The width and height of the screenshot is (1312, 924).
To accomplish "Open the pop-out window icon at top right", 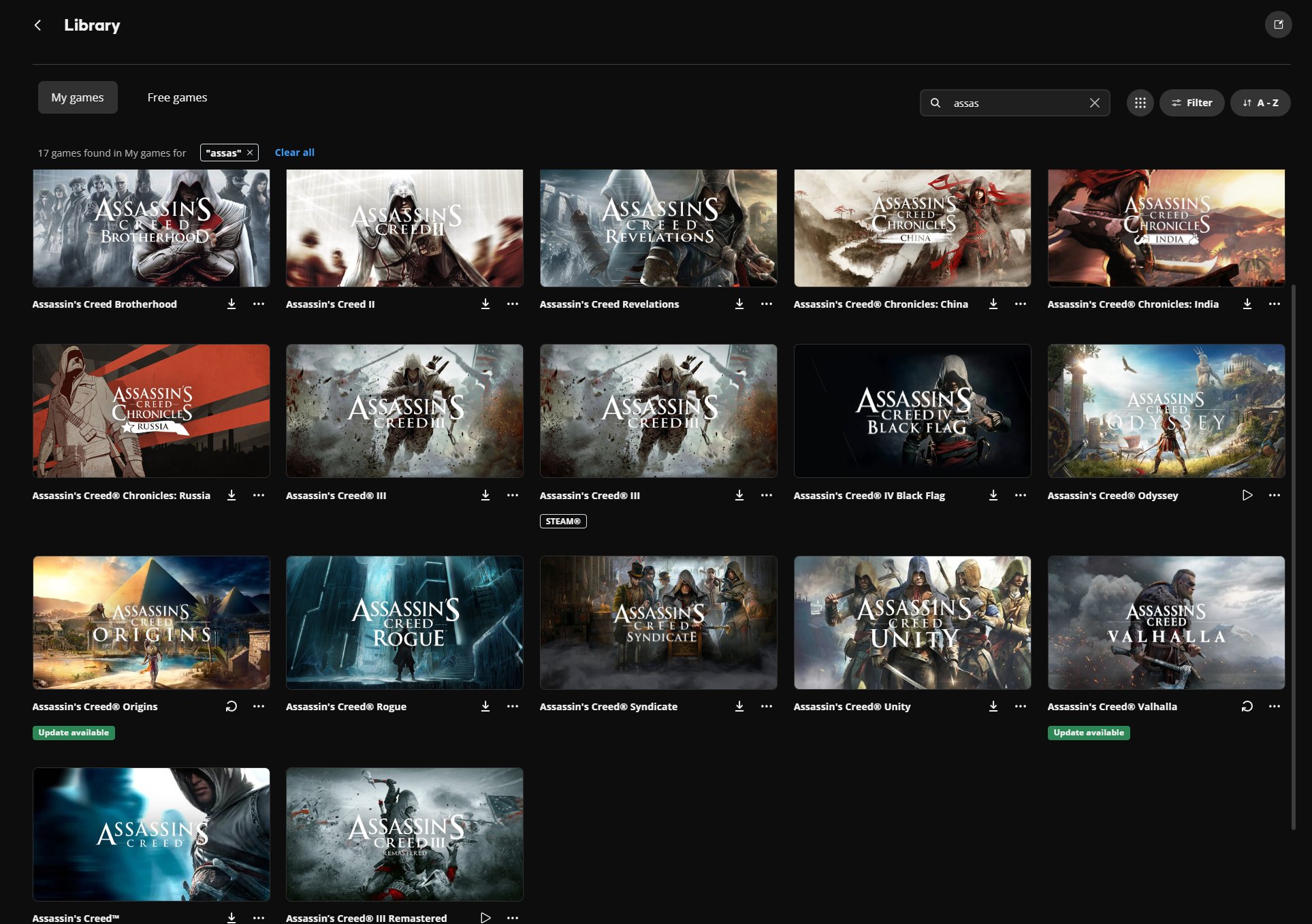I will pos(1278,25).
